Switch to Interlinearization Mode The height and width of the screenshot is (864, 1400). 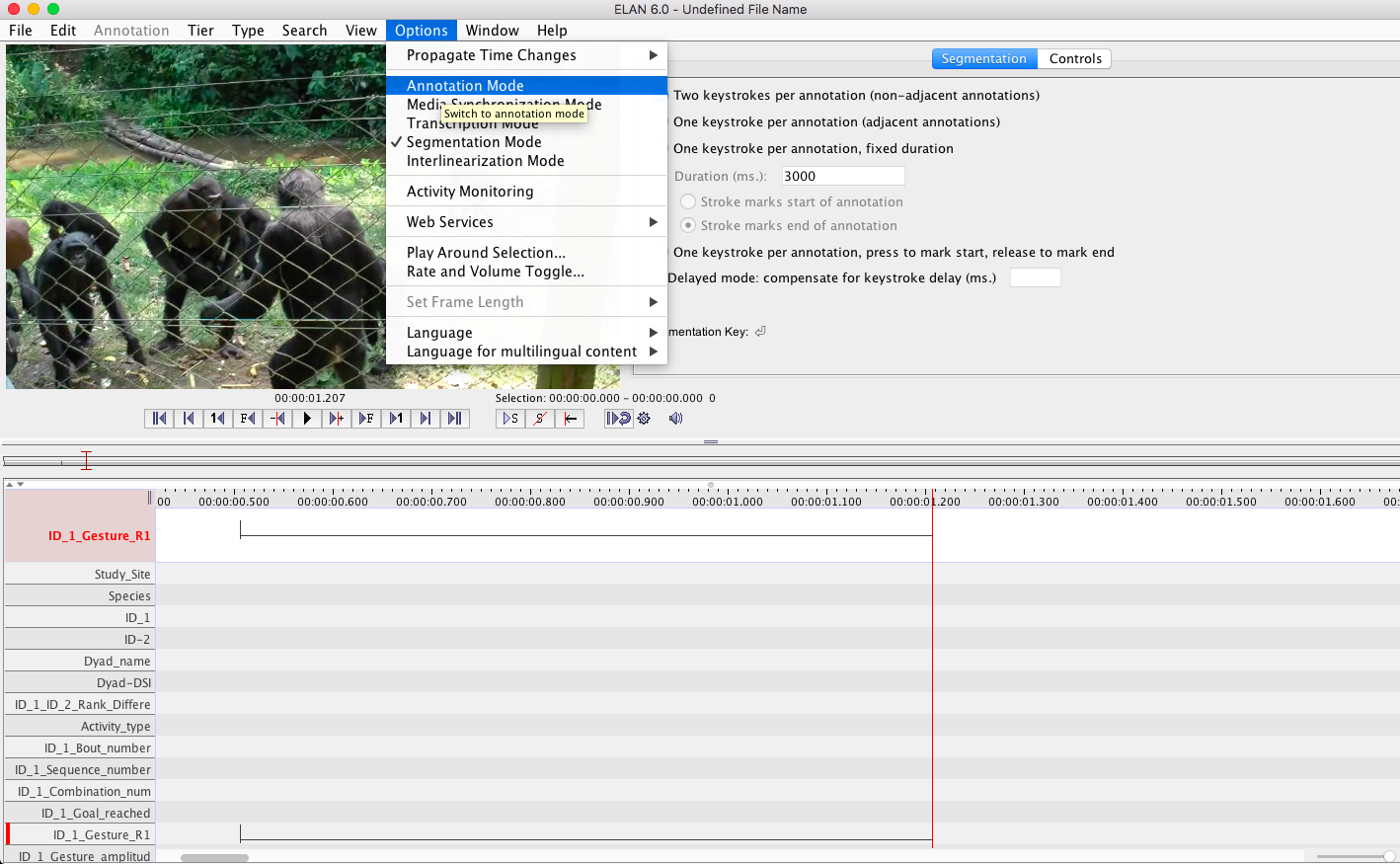pyautogui.click(x=527, y=161)
